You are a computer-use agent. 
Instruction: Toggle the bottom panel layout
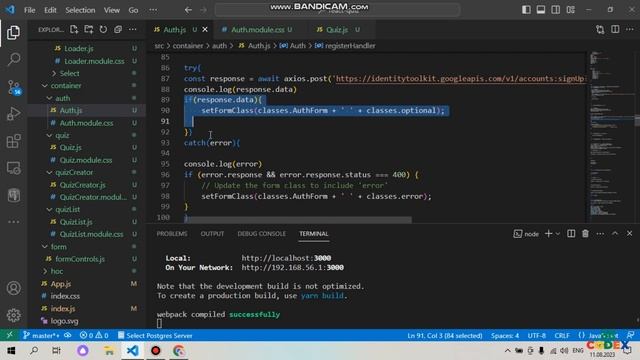pyautogui.click(x=541, y=10)
